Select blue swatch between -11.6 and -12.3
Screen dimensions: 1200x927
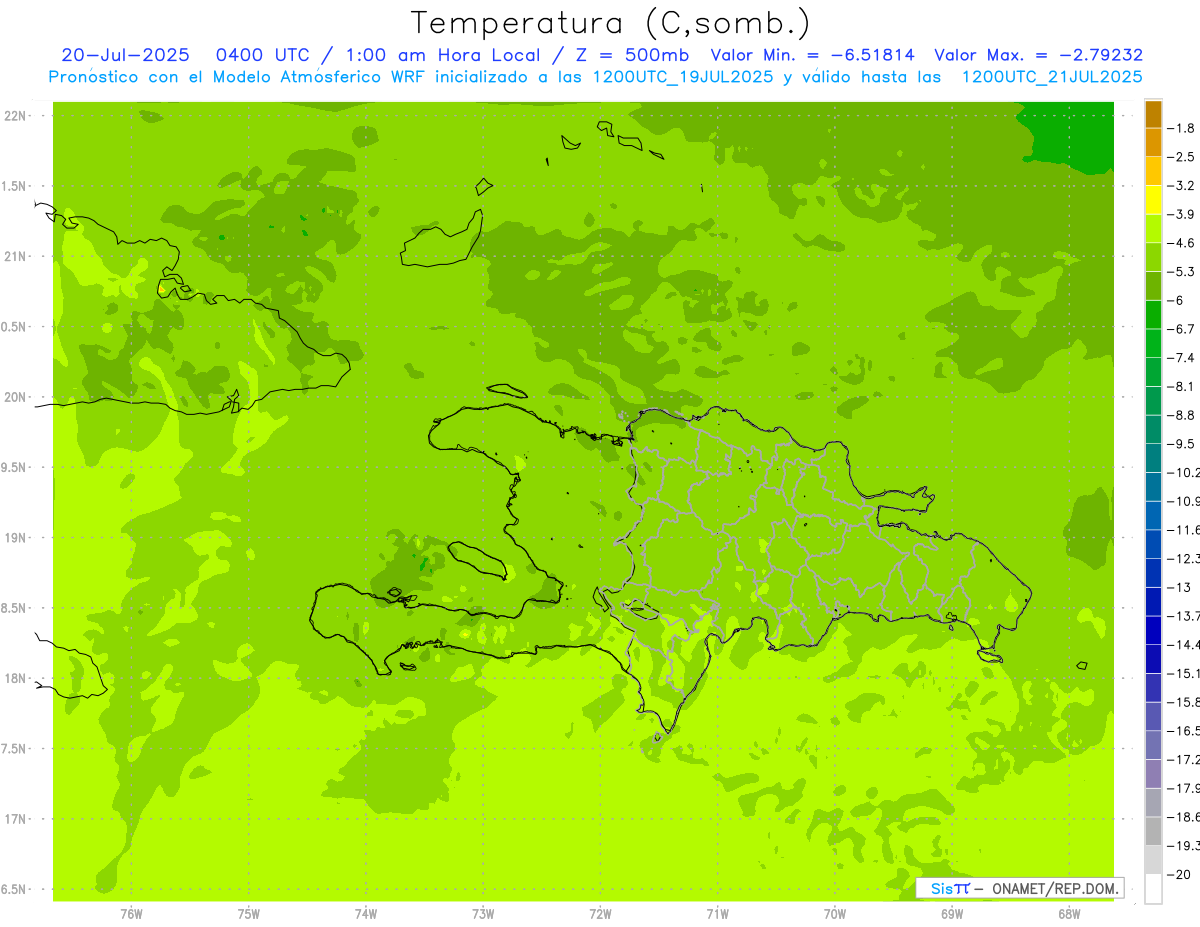(x=1153, y=544)
